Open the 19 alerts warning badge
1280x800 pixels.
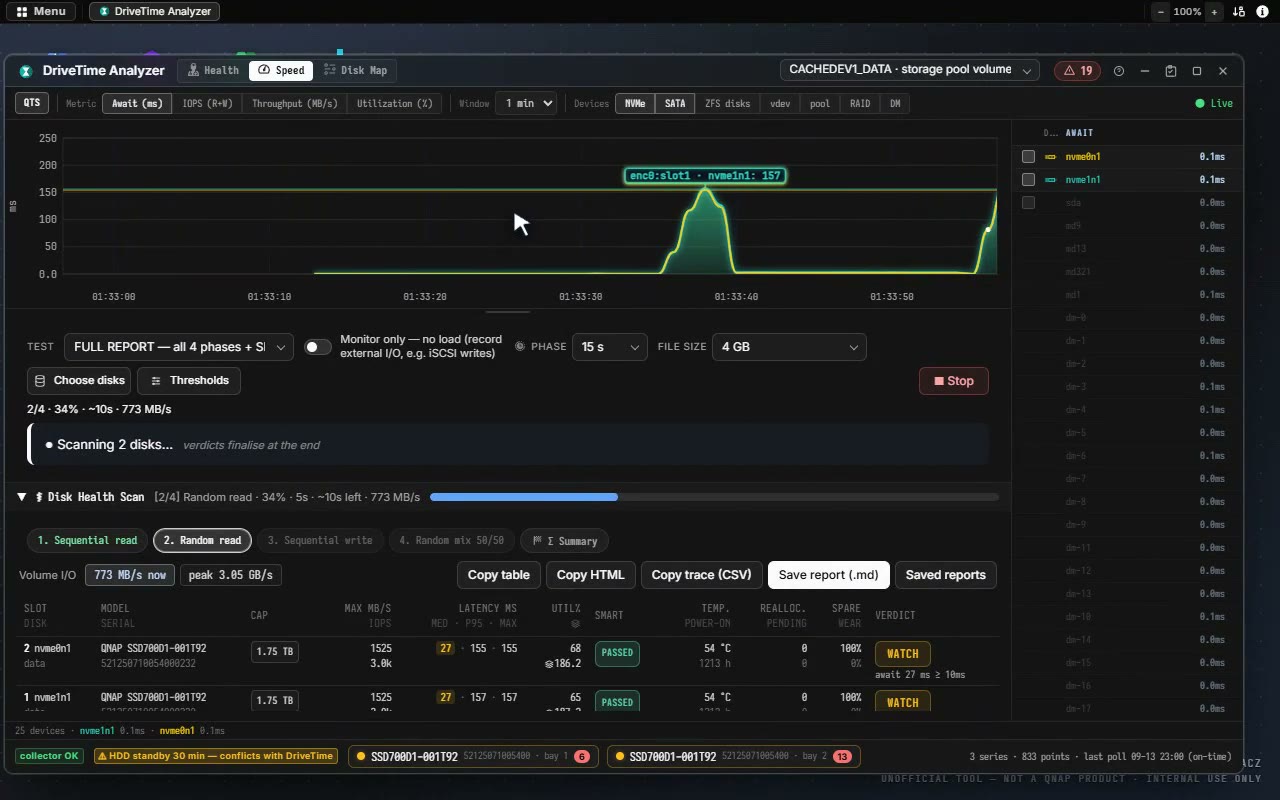point(1077,71)
